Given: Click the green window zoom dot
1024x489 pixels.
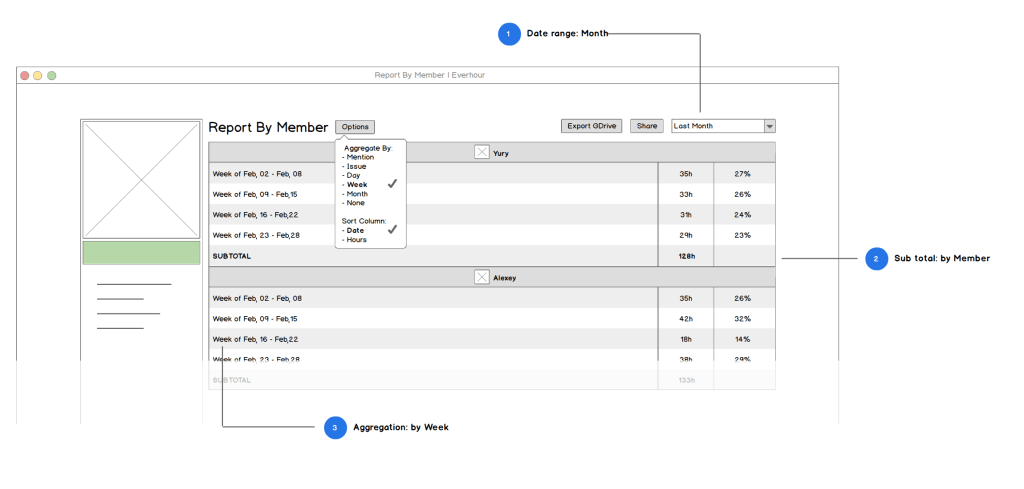Looking at the screenshot, I should click(x=52, y=75).
